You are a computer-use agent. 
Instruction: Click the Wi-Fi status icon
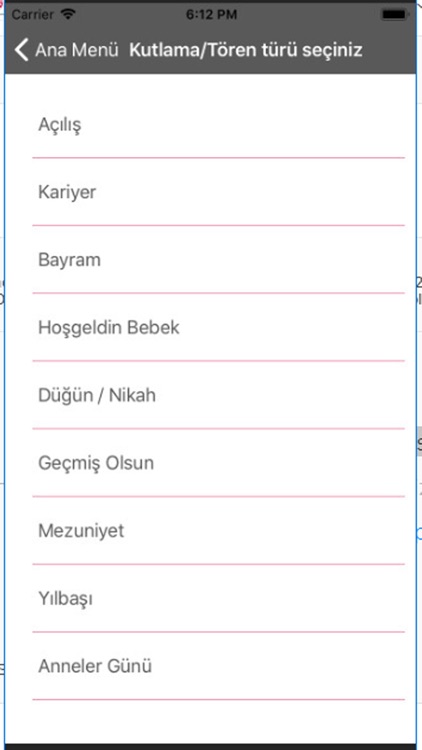[69, 14]
